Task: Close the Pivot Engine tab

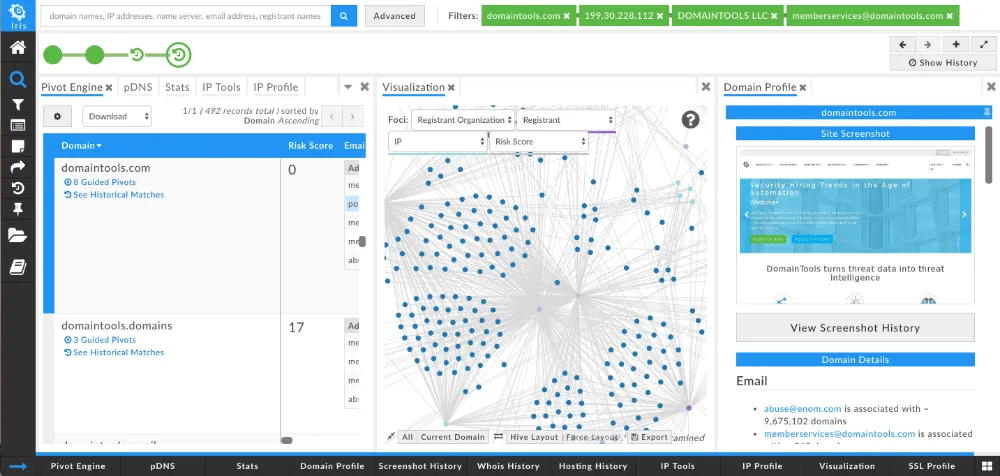Action: pos(109,87)
